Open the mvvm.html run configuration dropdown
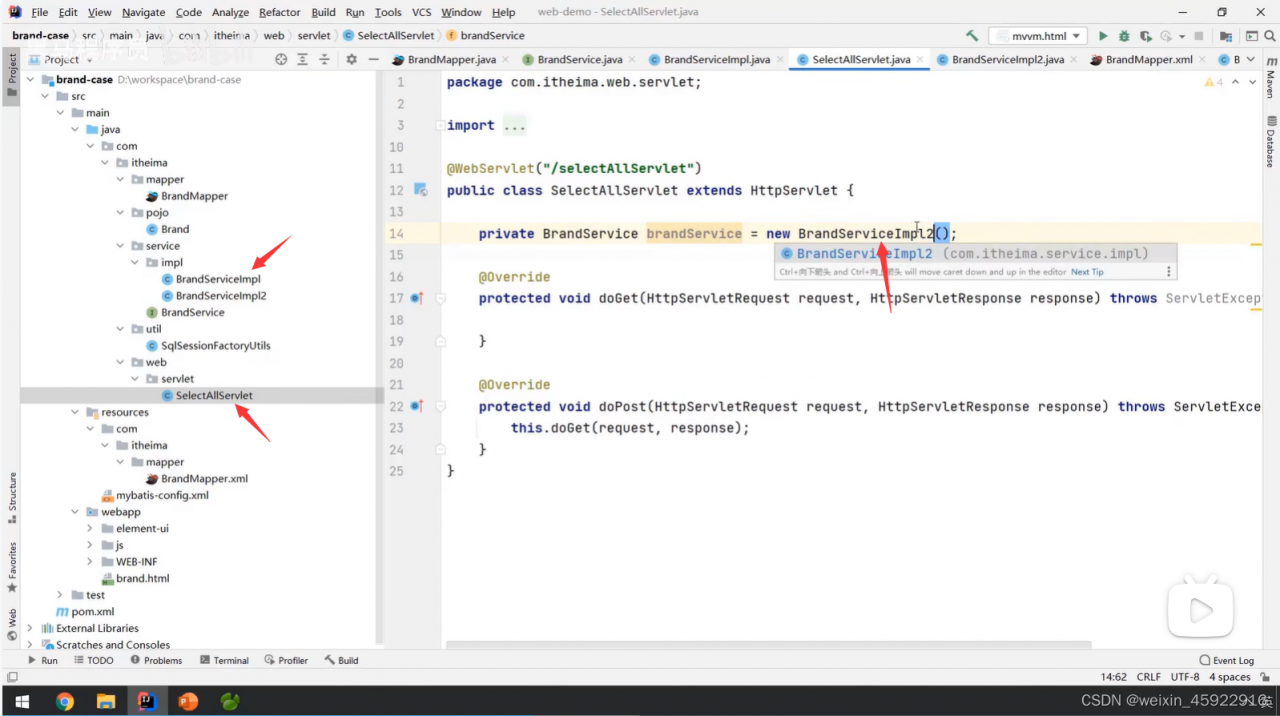Screen dimensions: 1280x716 [1037, 36]
